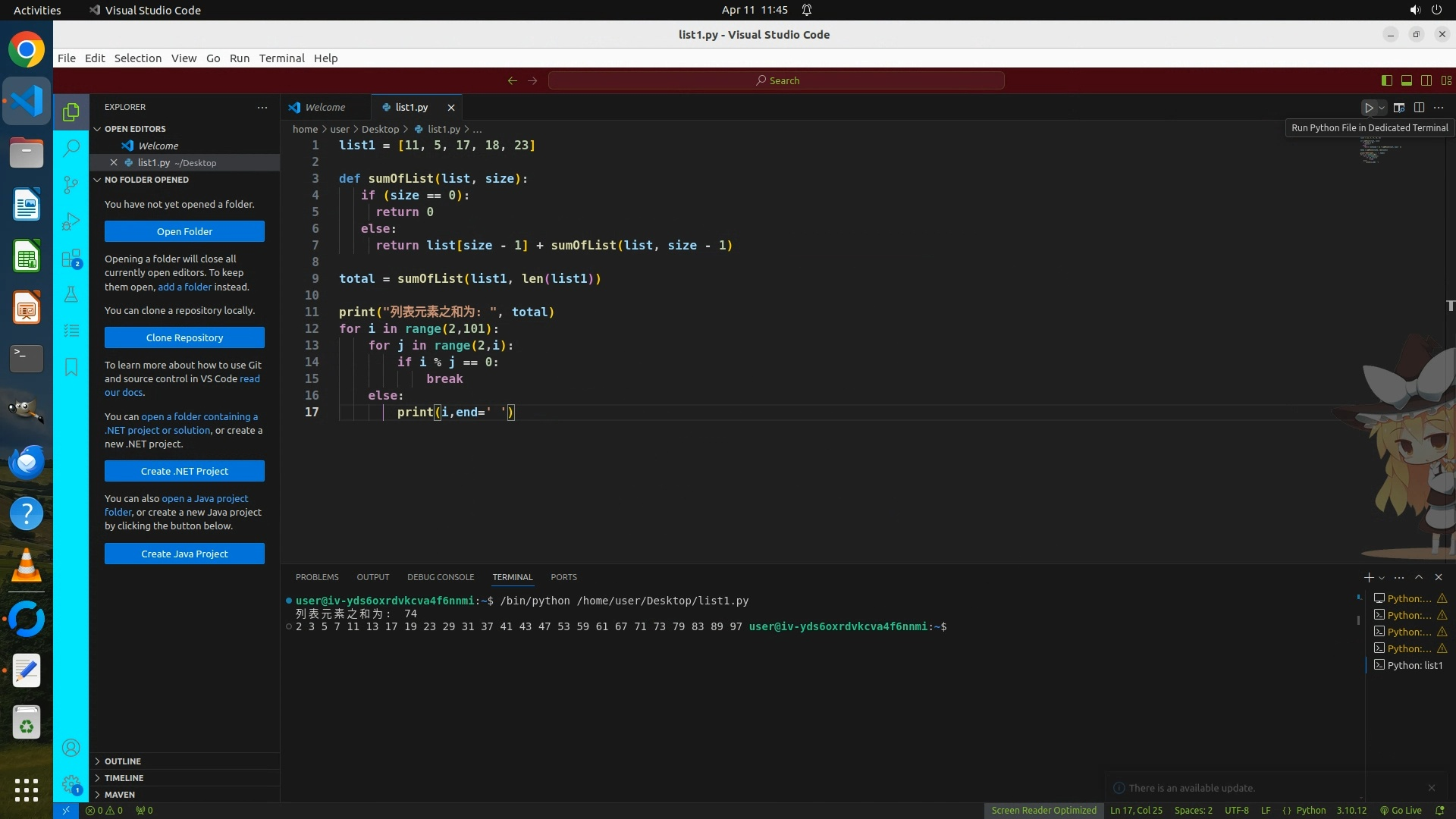Click the Run Python File play button
Screen dimensions: 1456x819
1369,108
